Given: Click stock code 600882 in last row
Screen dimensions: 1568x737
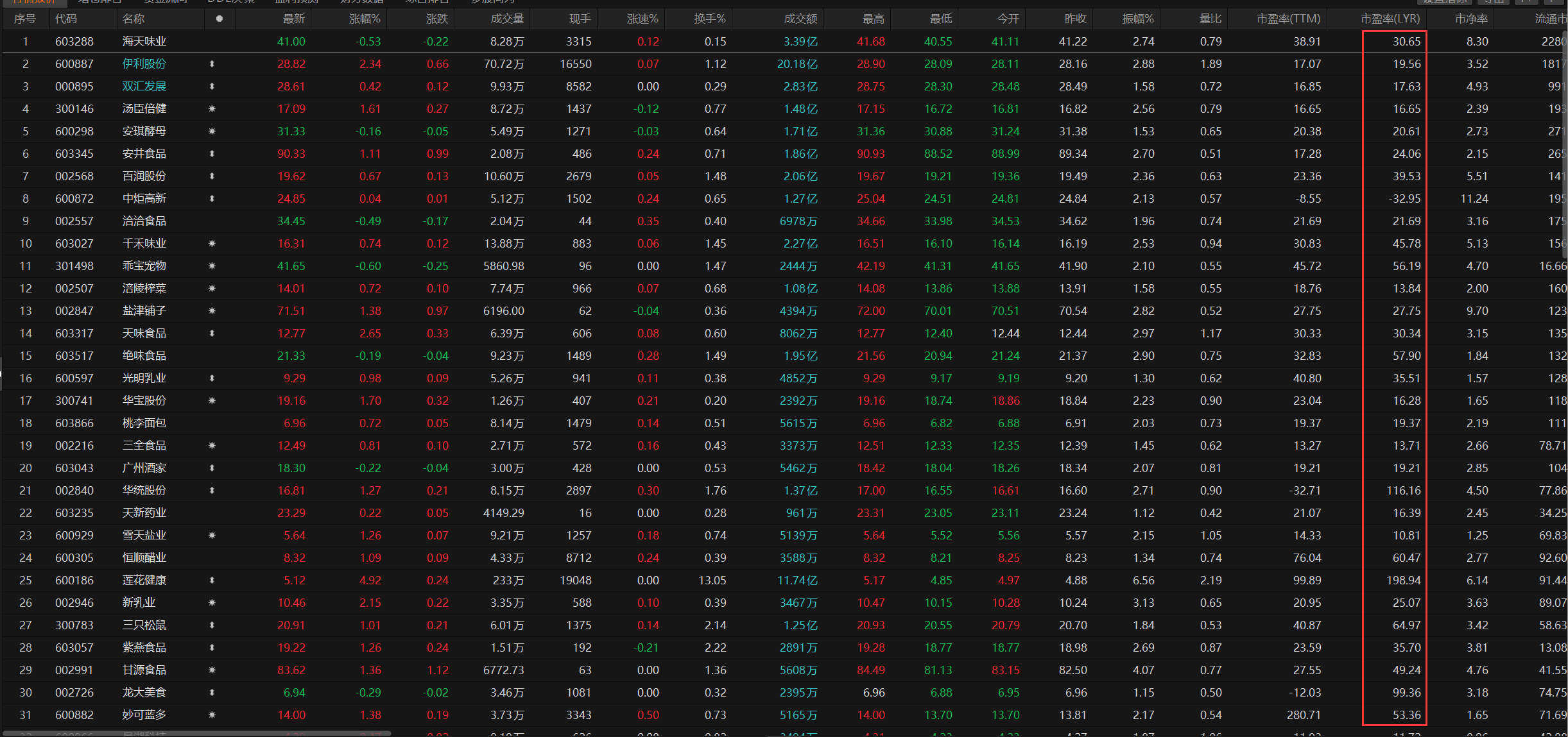Looking at the screenshot, I should pyautogui.click(x=74, y=715).
